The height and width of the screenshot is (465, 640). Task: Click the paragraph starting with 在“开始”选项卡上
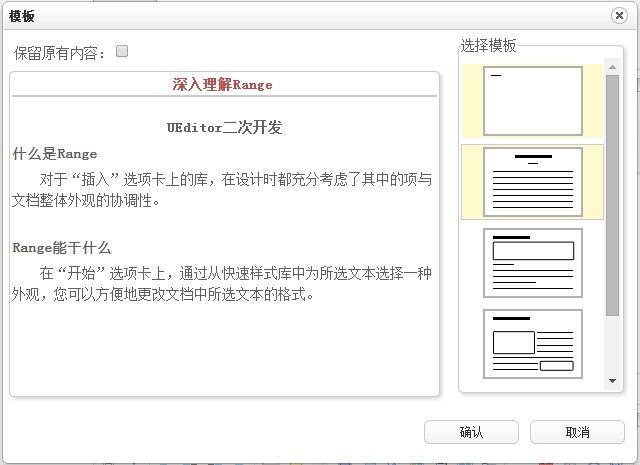pyautogui.click(x=224, y=283)
